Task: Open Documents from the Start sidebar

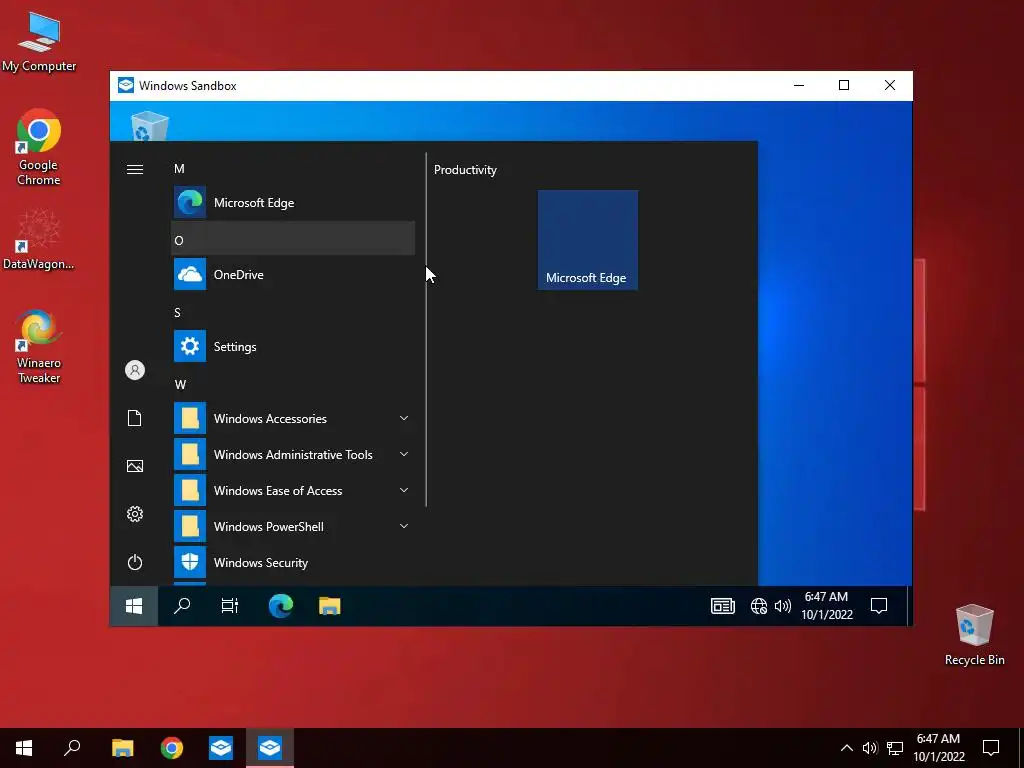Action: click(x=135, y=418)
